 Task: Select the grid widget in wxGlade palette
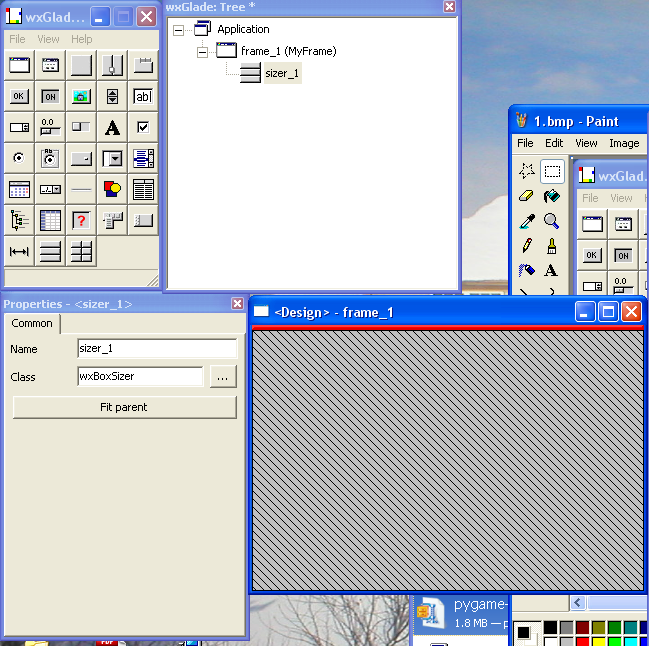coord(50,220)
